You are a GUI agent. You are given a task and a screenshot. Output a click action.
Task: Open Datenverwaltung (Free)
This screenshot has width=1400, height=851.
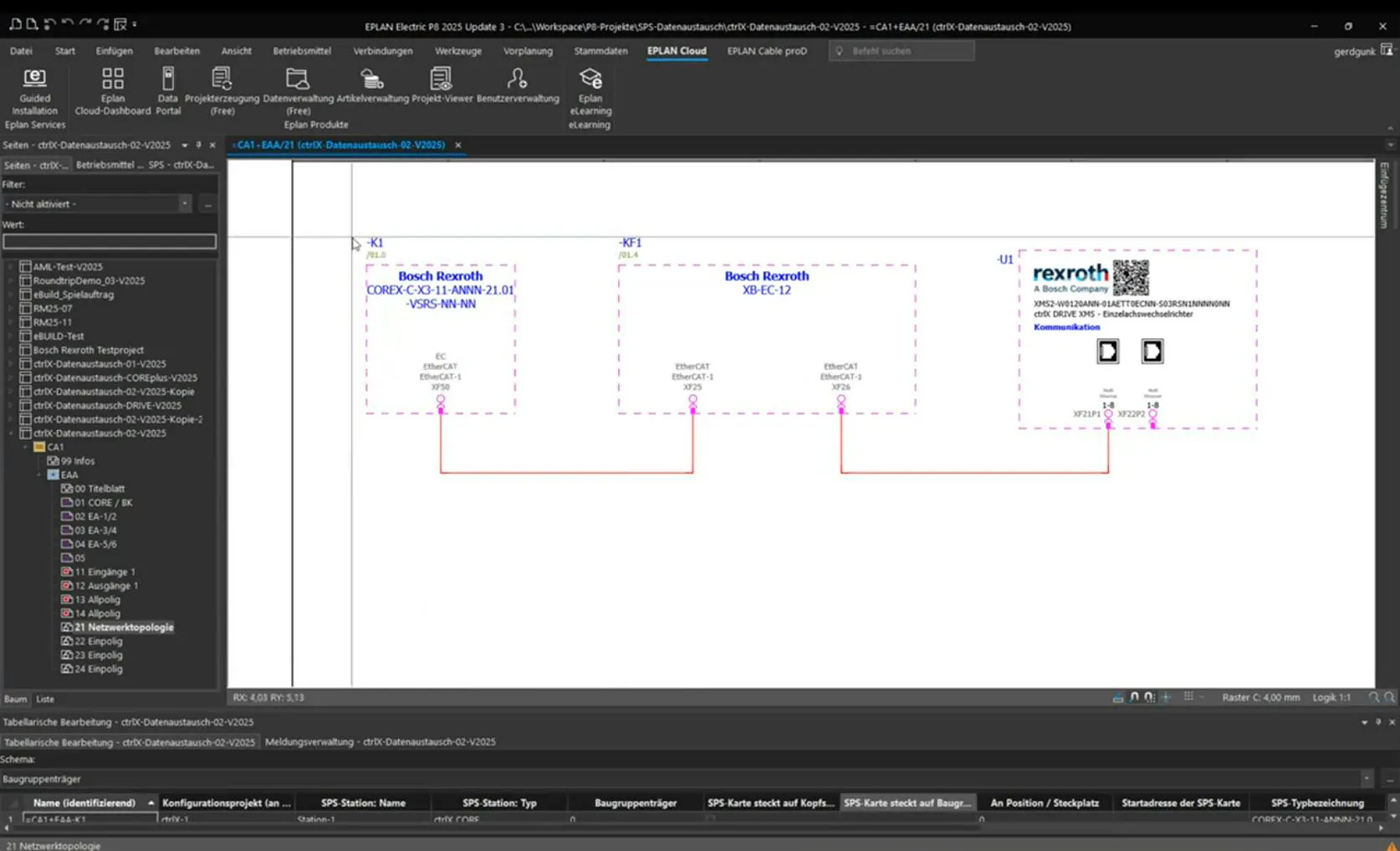[x=298, y=92]
